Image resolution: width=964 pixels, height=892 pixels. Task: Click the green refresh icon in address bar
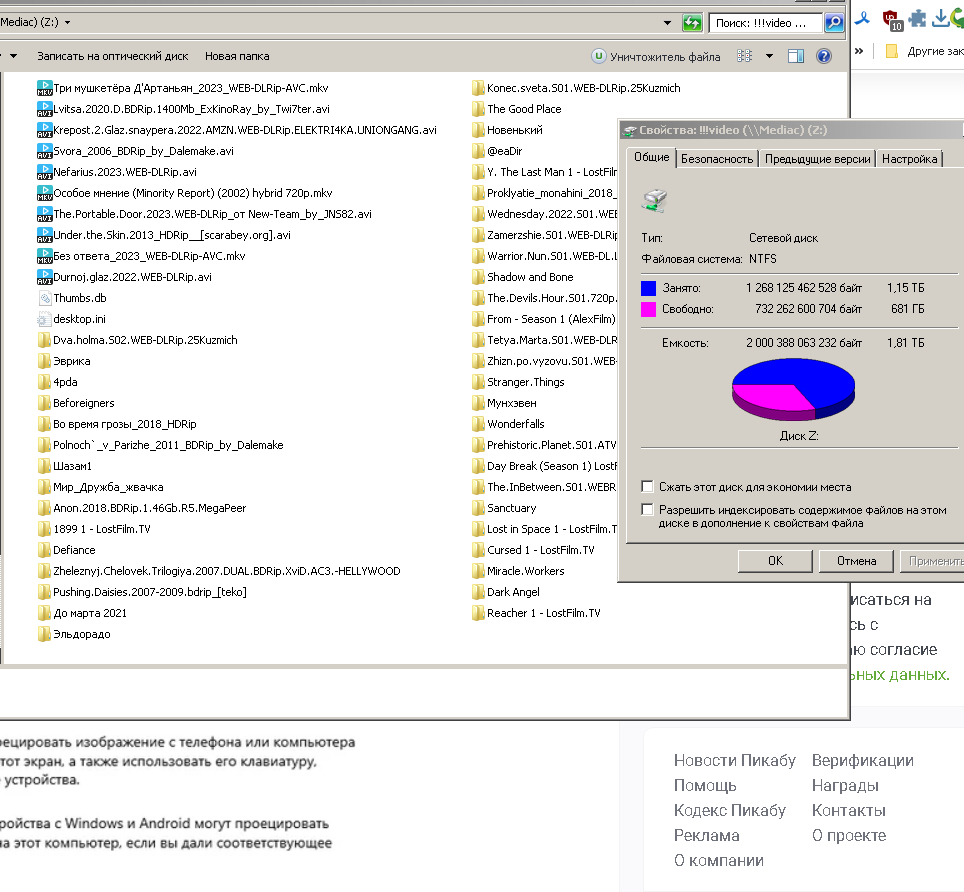pos(691,22)
